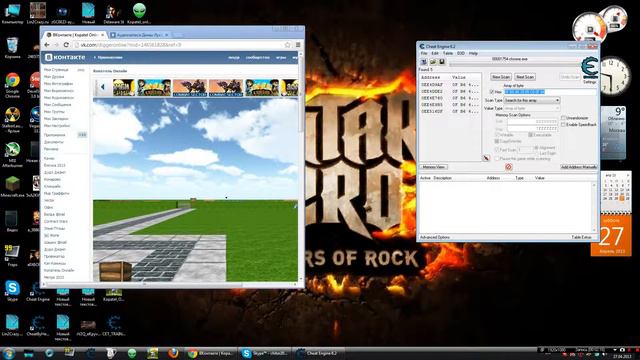The image size is (640, 360).
Task: Open the Minecraft desktop icon
Action: [12, 187]
